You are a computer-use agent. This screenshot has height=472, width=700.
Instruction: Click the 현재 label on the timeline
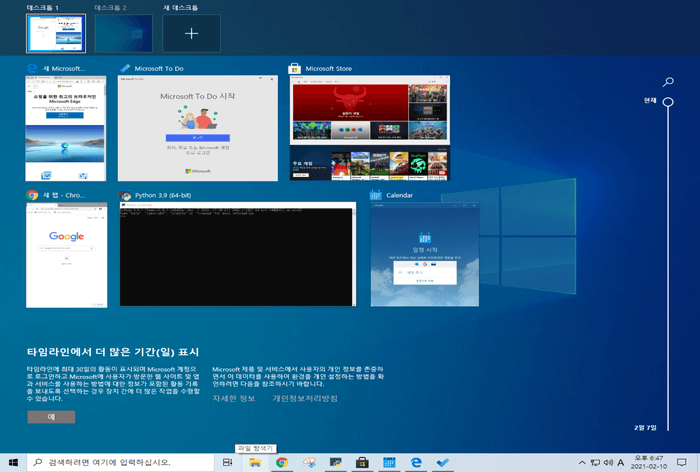pos(650,100)
